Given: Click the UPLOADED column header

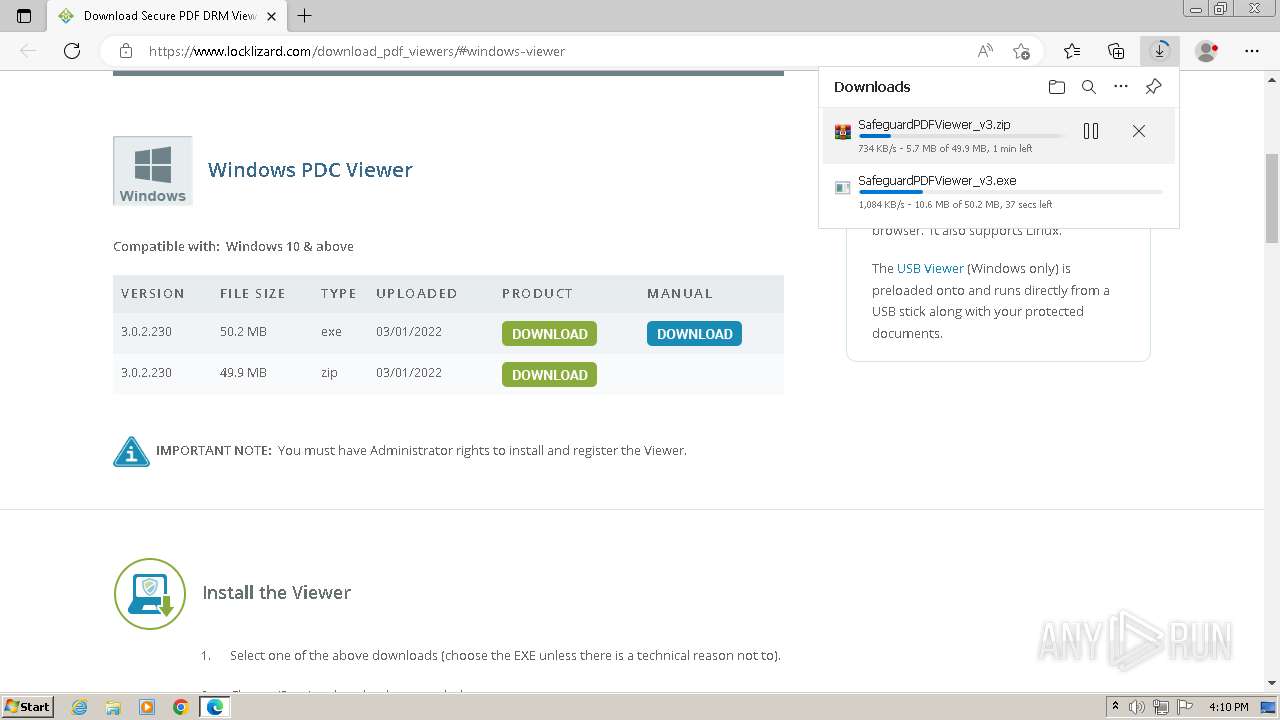Looking at the screenshot, I should [x=416, y=293].
